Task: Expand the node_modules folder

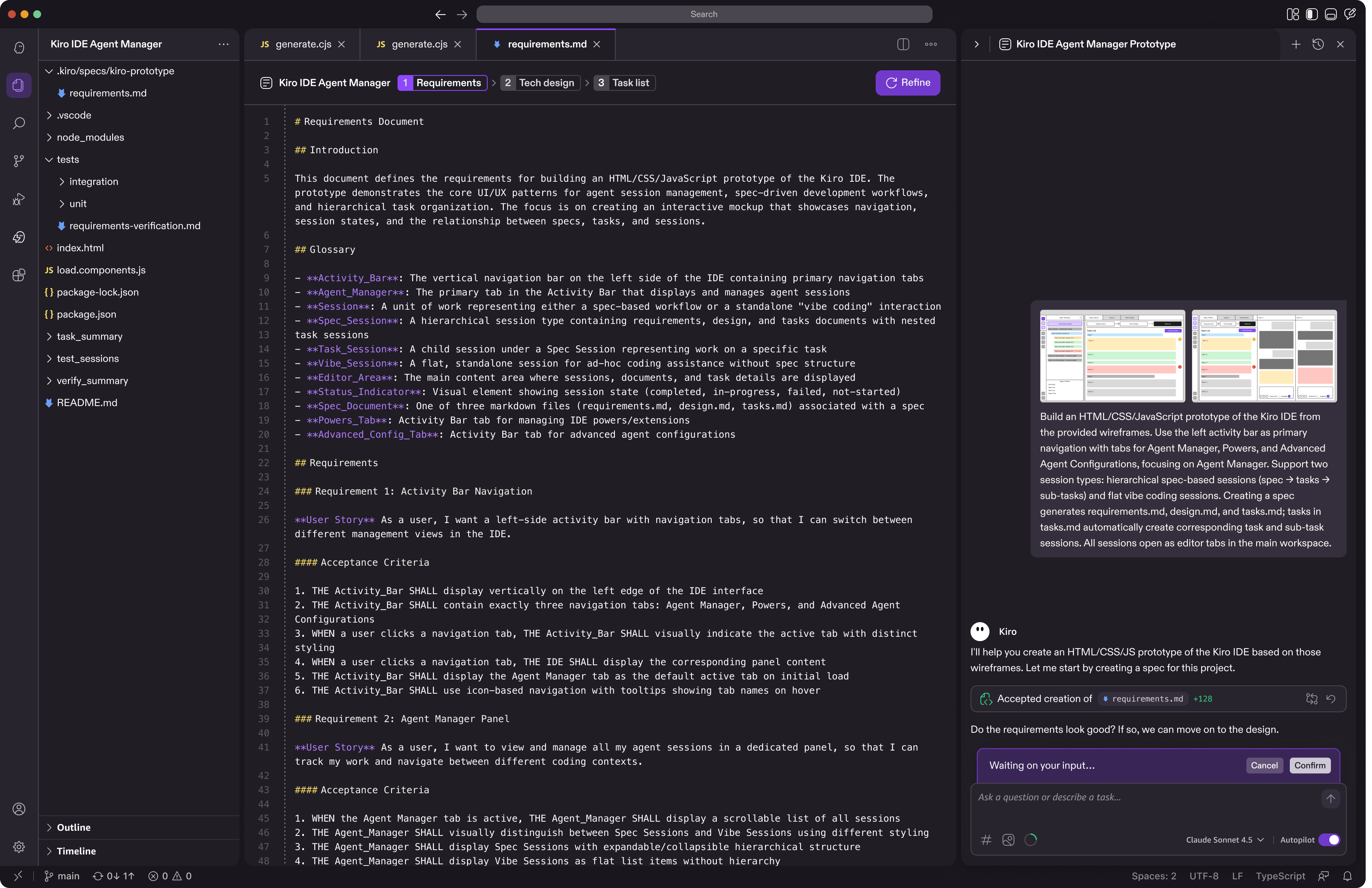Action: coord(90,137)
